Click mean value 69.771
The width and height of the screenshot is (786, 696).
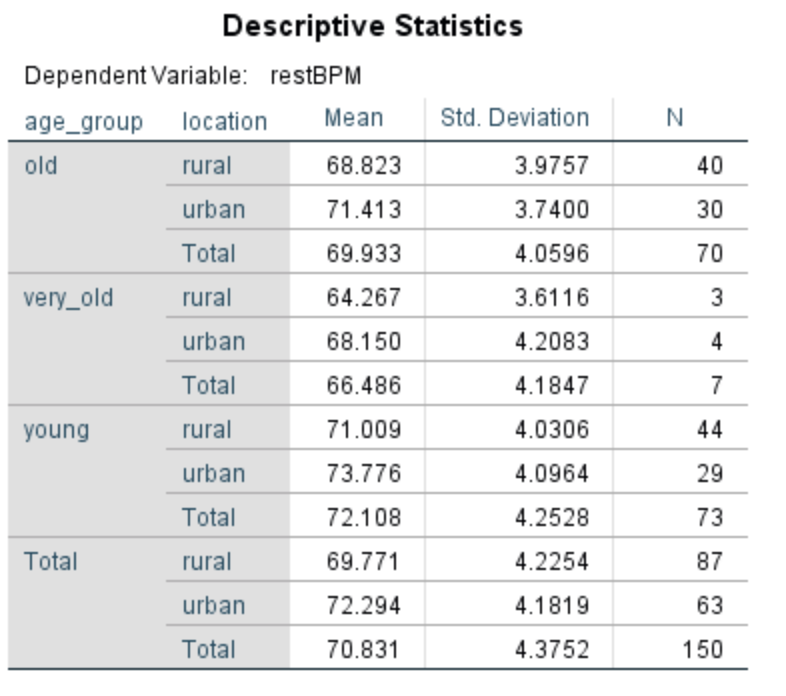pyautogui.click(x=363, y=562)
